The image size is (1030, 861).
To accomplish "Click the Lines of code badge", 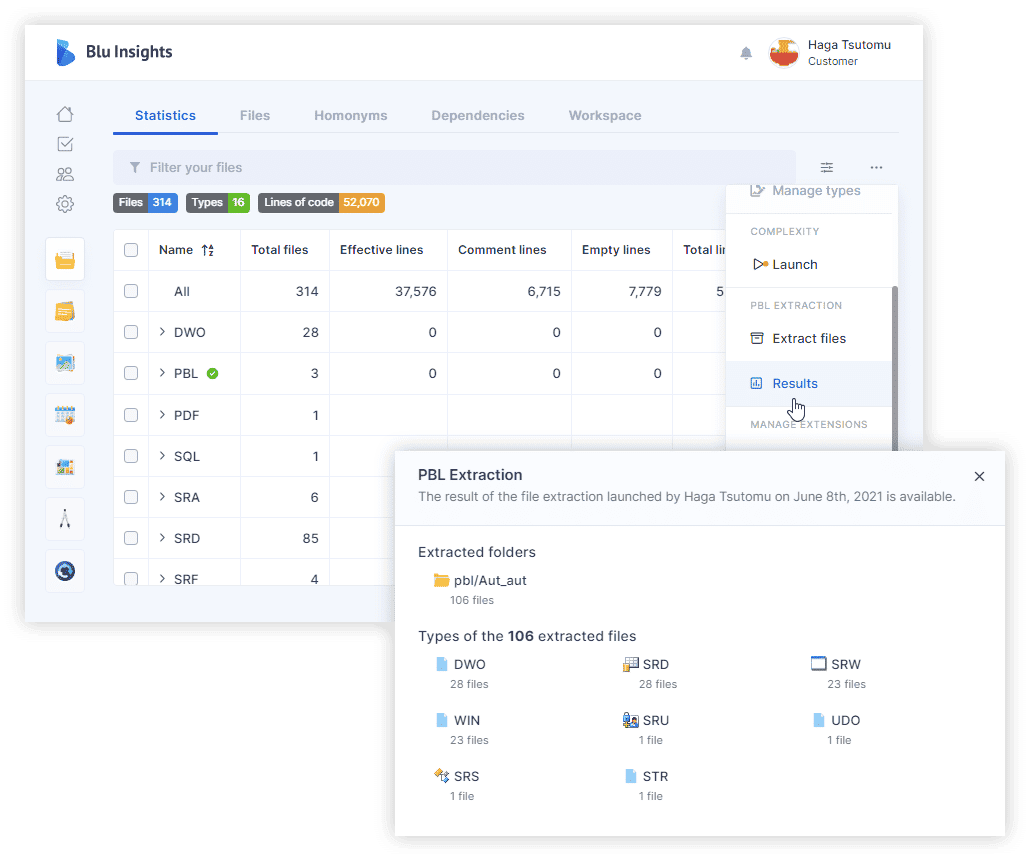I will (x=321, y=203).
